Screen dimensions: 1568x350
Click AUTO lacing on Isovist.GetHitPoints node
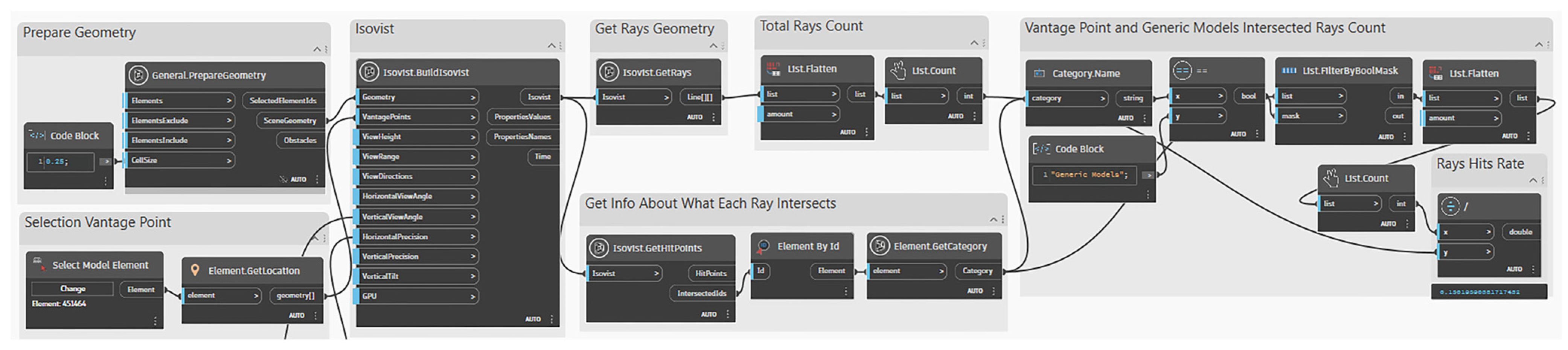point(709,314)
